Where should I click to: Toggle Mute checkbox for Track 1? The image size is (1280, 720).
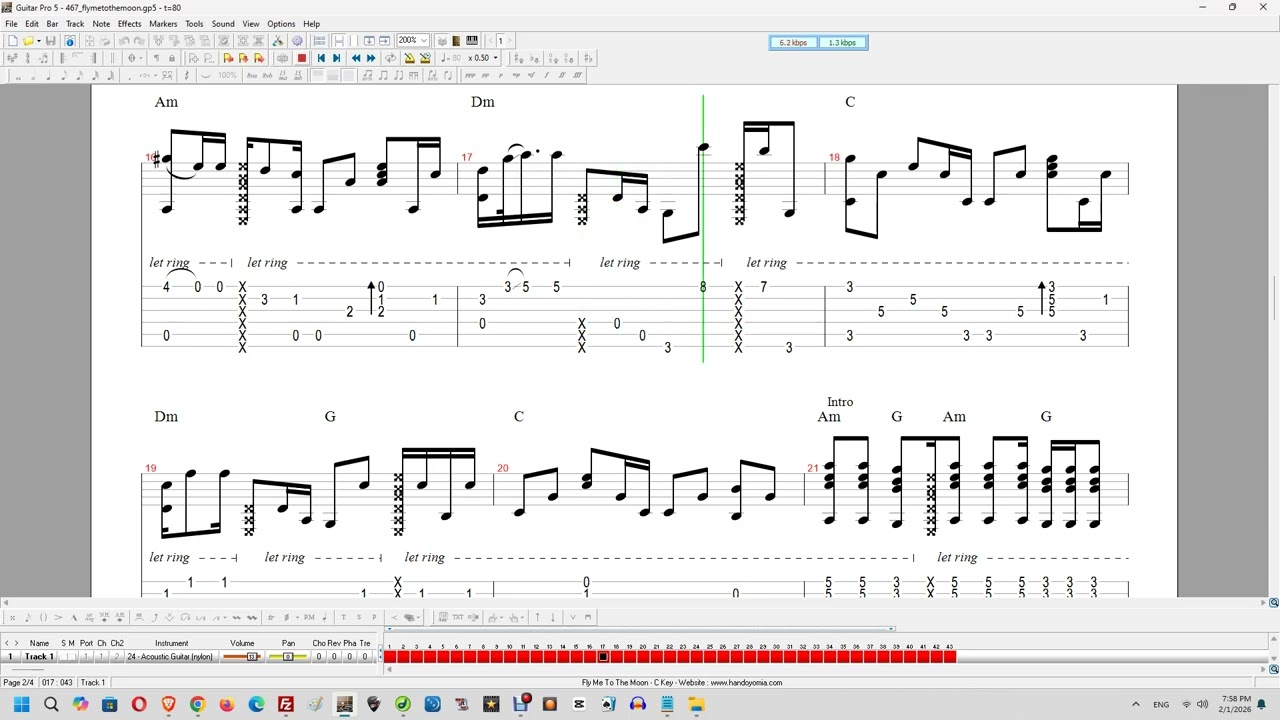(x=72, y=656)
